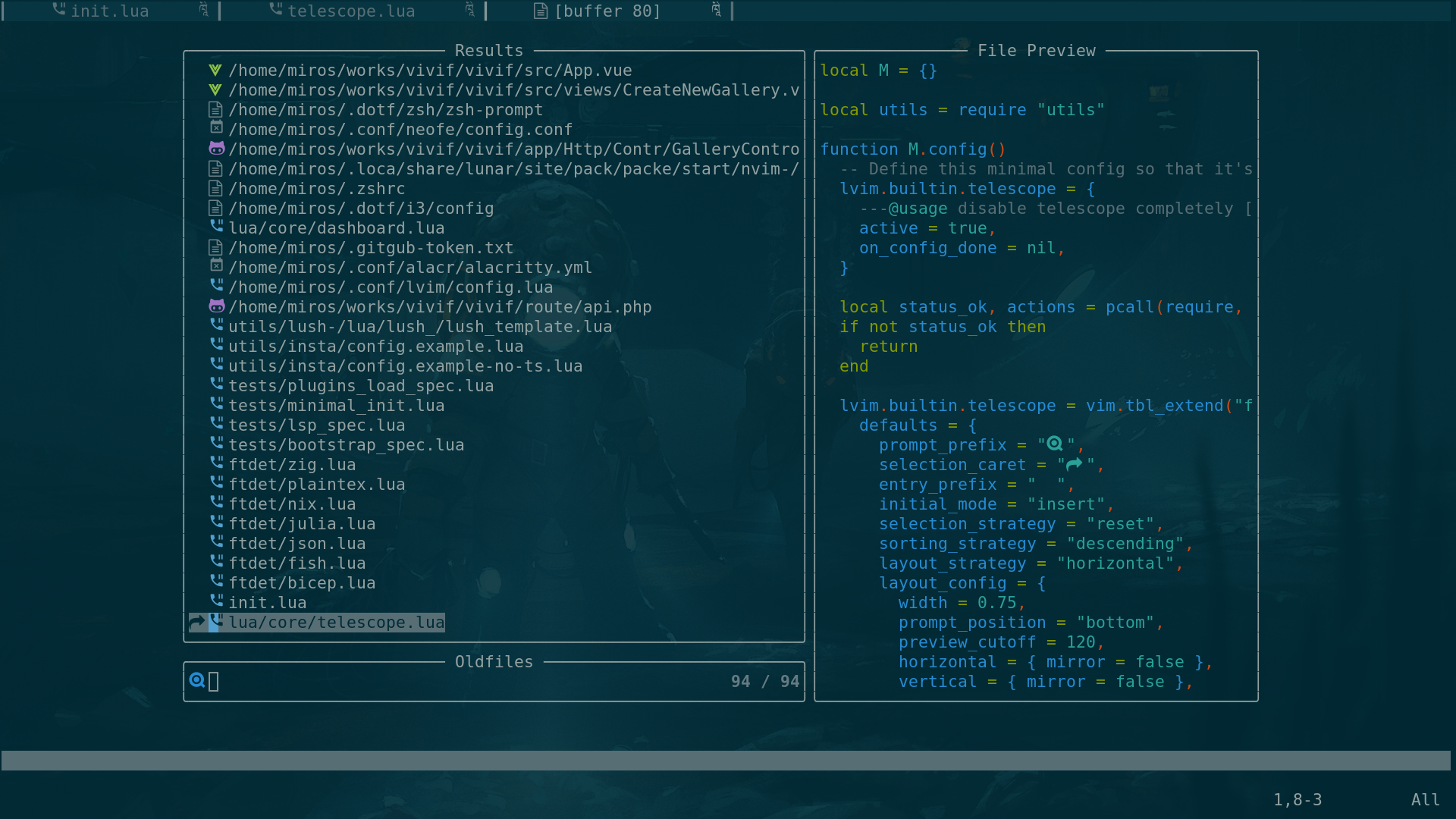Click the file icon next to .gitgub-token.txt
Viewport: 1456px width, 819px height.
pos(216,246)
